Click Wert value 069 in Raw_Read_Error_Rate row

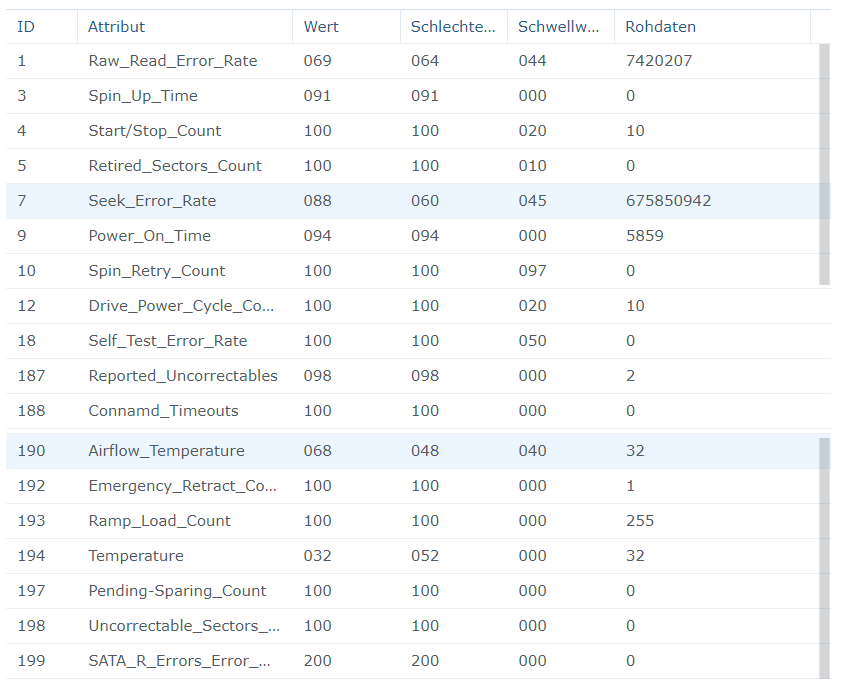pyautogui.click(x=317, y=61)
